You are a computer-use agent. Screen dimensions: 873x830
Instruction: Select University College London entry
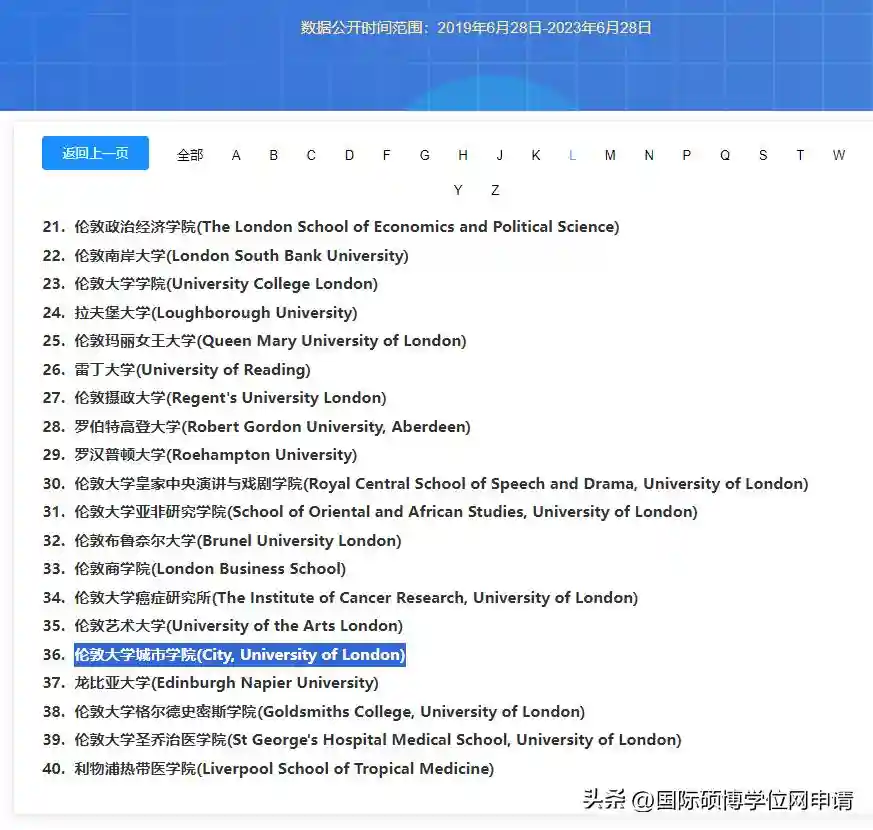click(x=226, y=284)
